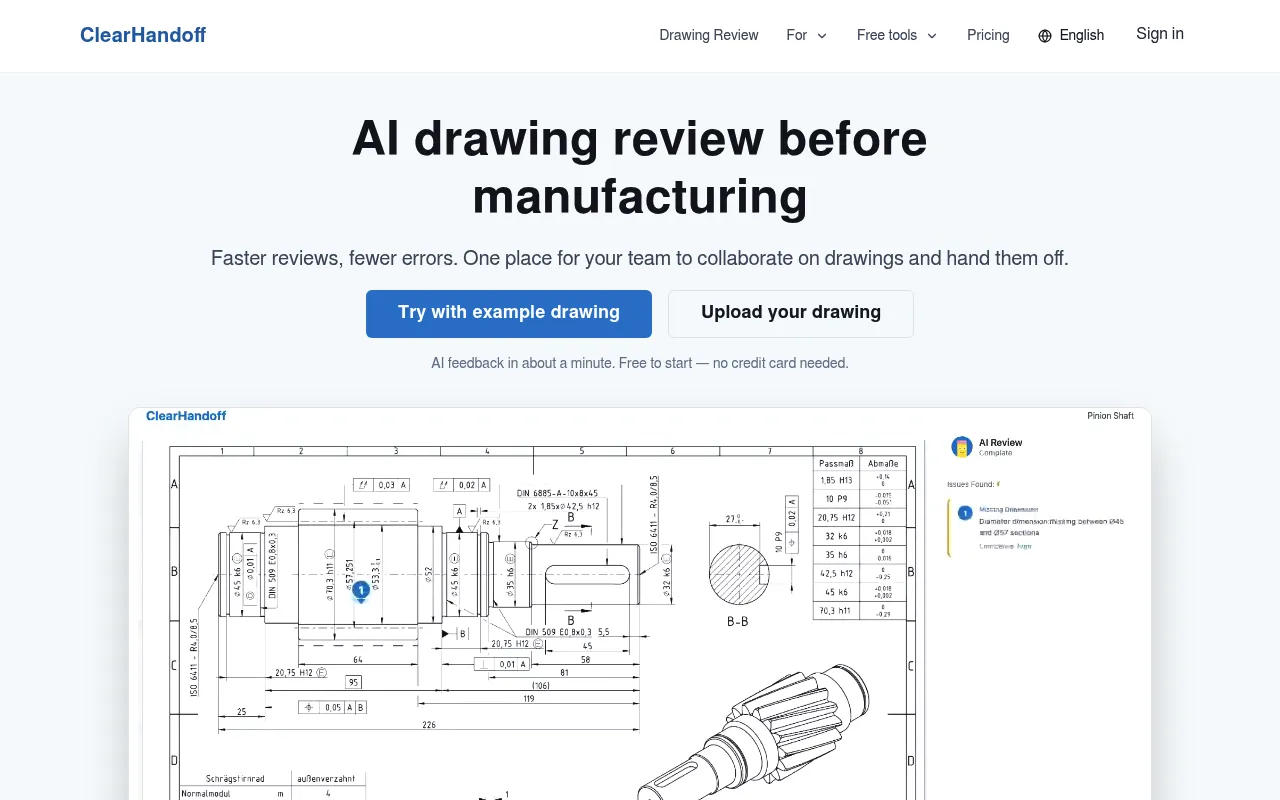Screen dimensions: 1280x800
Task: Click the AI Review avatar icon
Action: [x=962, y=447]
